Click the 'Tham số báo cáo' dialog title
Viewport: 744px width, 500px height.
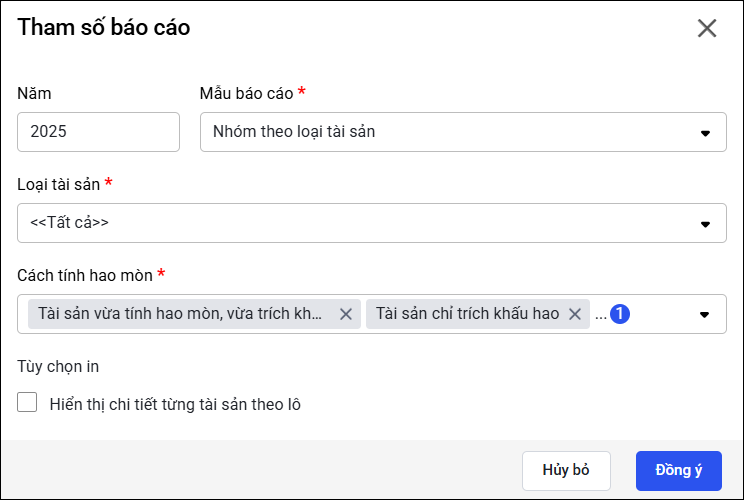pos(104,28)
